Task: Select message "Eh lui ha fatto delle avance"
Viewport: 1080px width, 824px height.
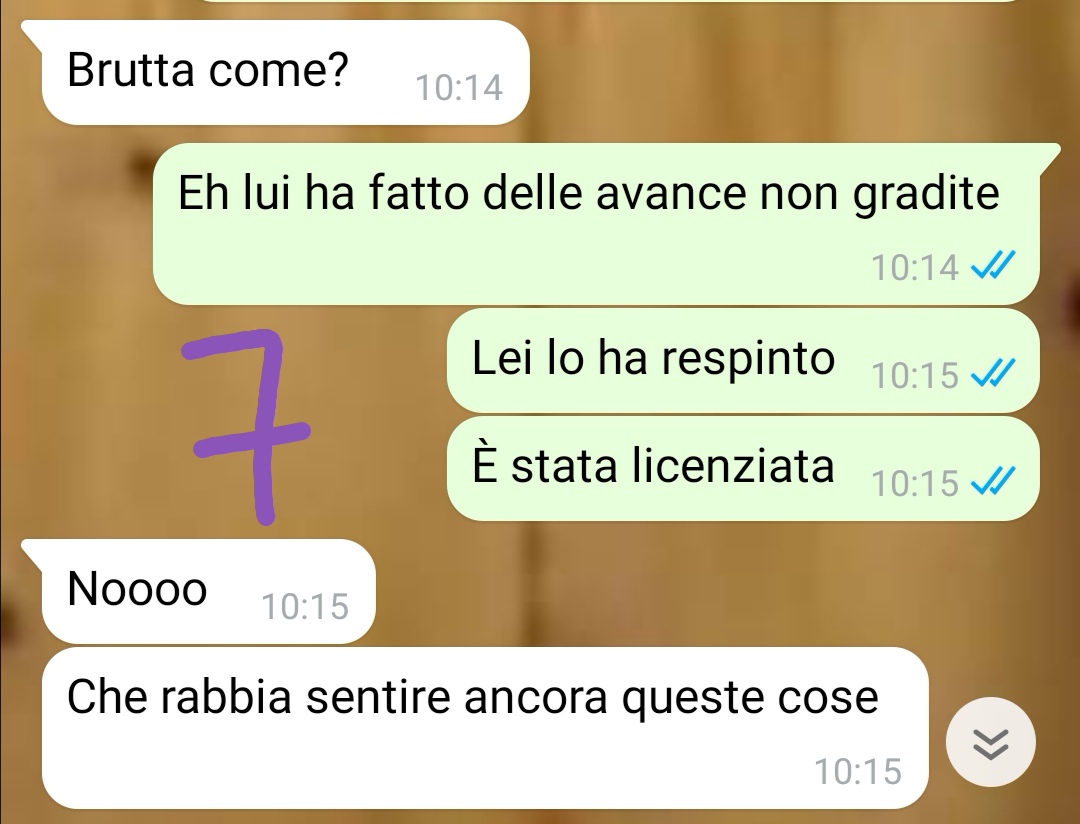Action: point(595,223)
